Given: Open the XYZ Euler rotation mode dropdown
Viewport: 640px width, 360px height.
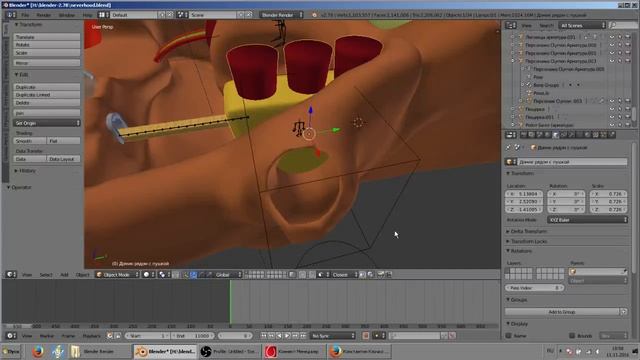Looking at the screenshot, I should (x=587, y=220).
